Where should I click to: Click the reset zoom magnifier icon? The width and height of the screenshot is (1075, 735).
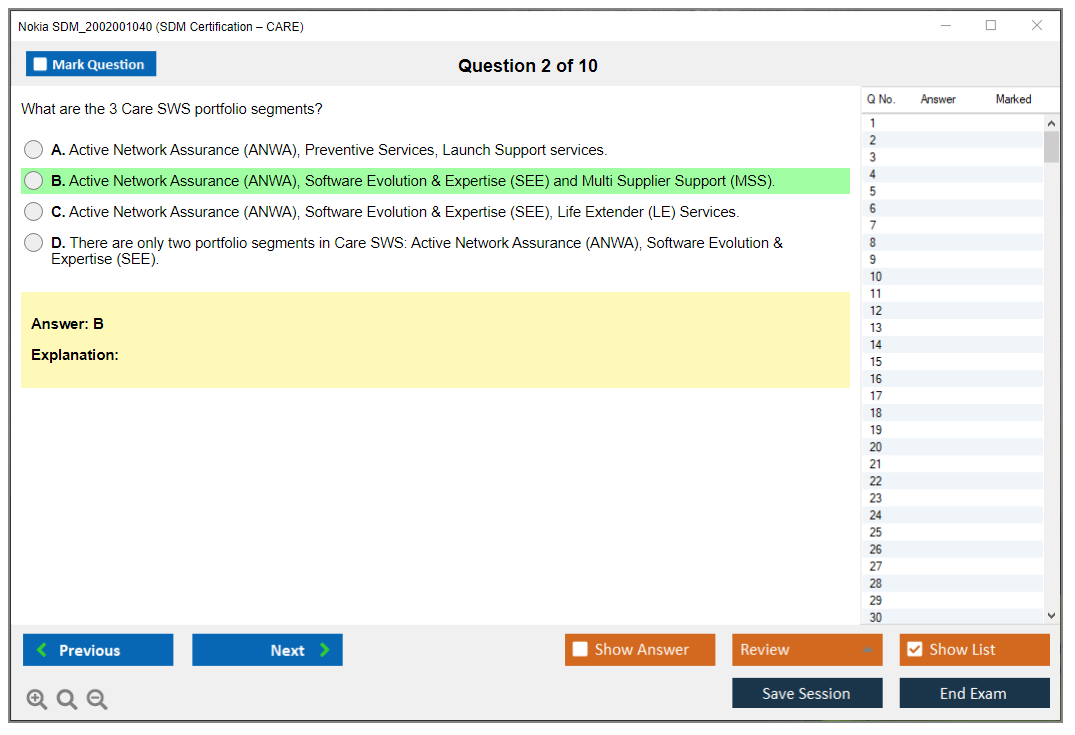tap(67, 700)
